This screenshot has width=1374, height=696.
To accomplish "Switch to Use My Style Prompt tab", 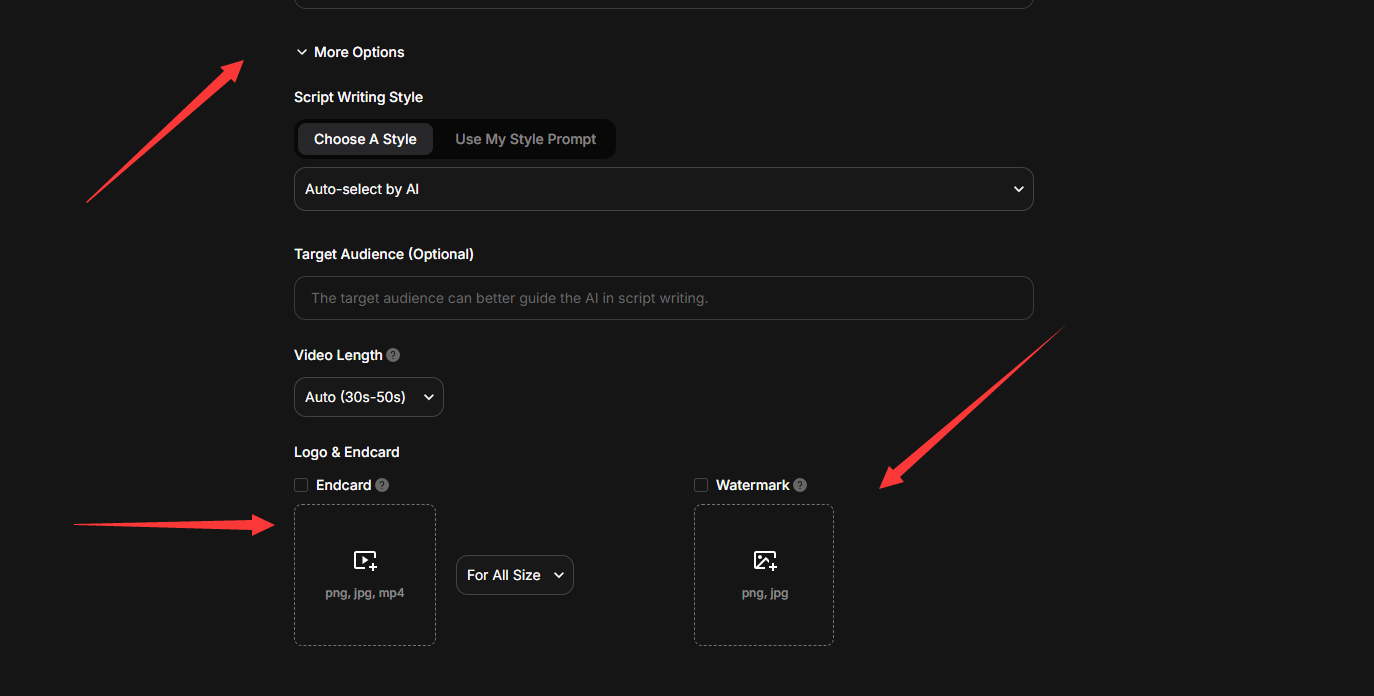I will click(525, 139).
